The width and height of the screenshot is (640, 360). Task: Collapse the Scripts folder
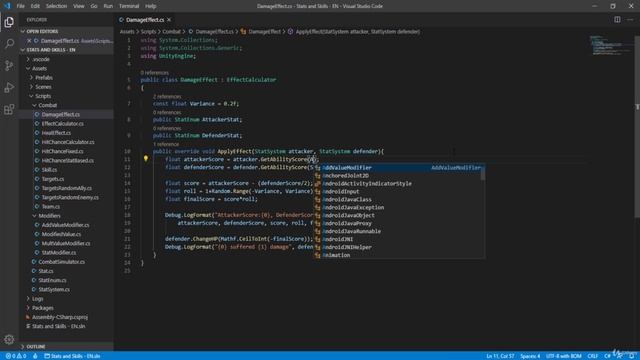coord(43,96)
